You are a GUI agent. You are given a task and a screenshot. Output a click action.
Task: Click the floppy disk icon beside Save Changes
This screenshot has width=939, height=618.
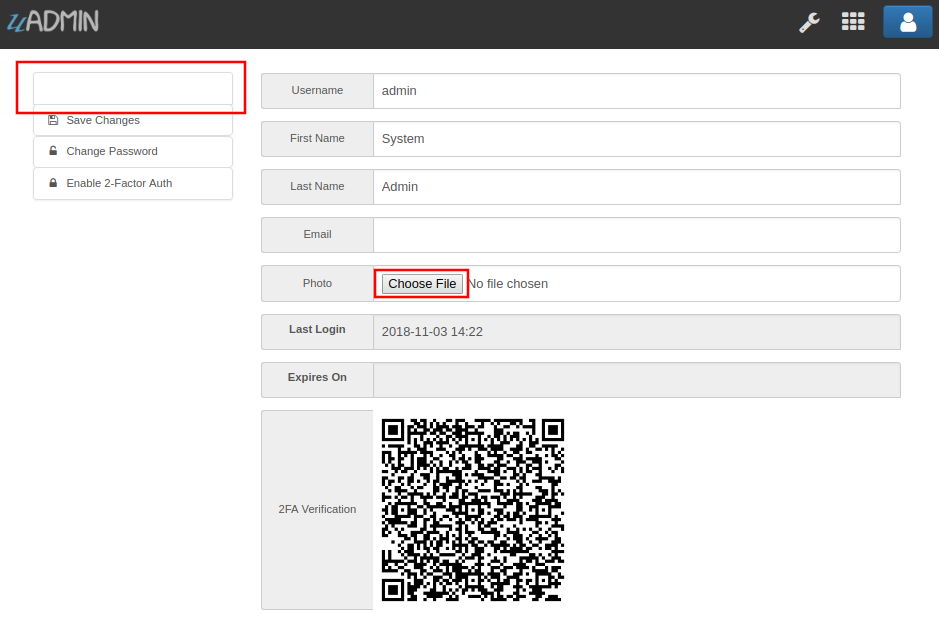click(53, 120)
